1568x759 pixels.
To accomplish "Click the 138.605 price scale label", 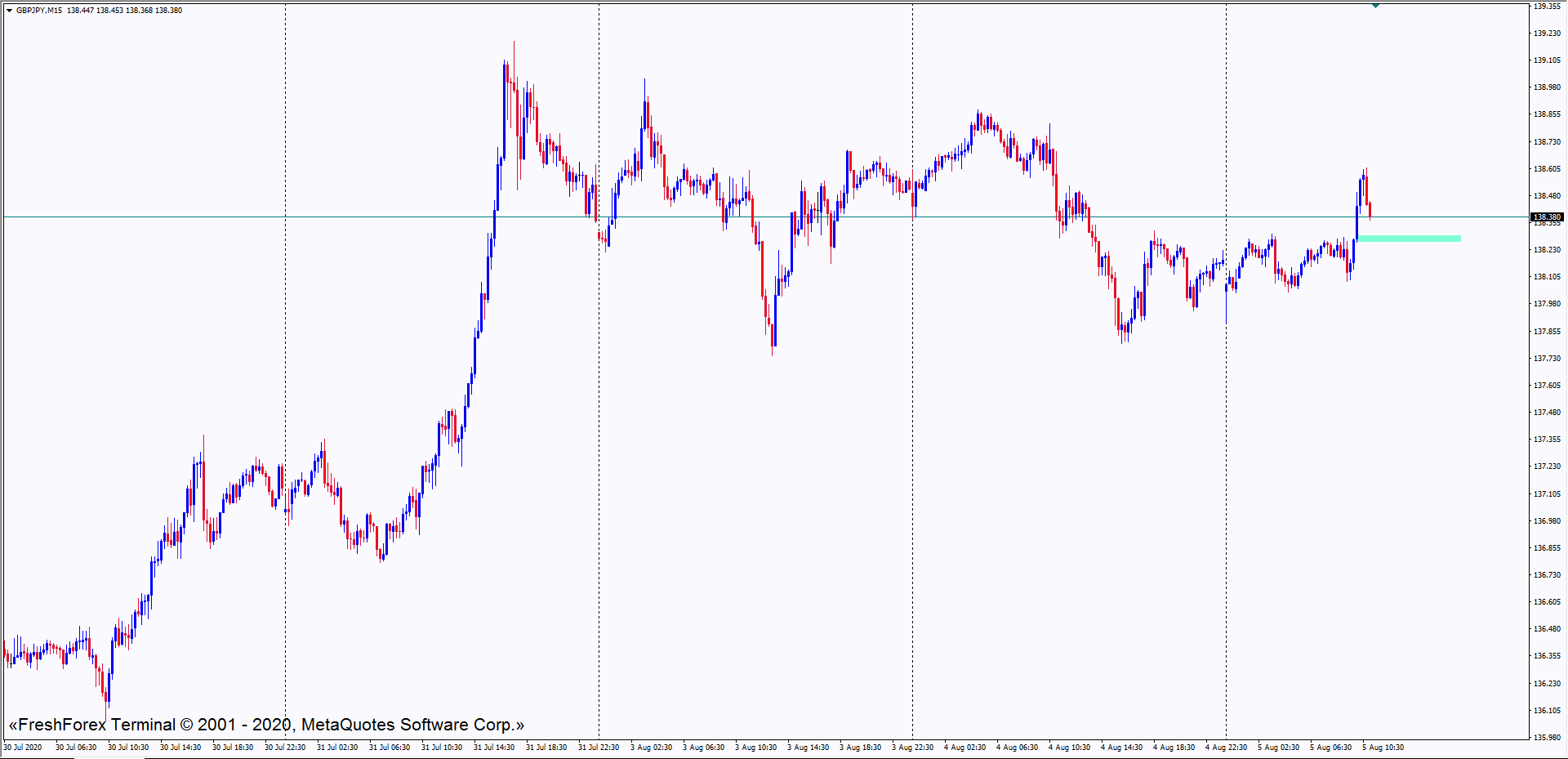I will tap(1546, 169).
